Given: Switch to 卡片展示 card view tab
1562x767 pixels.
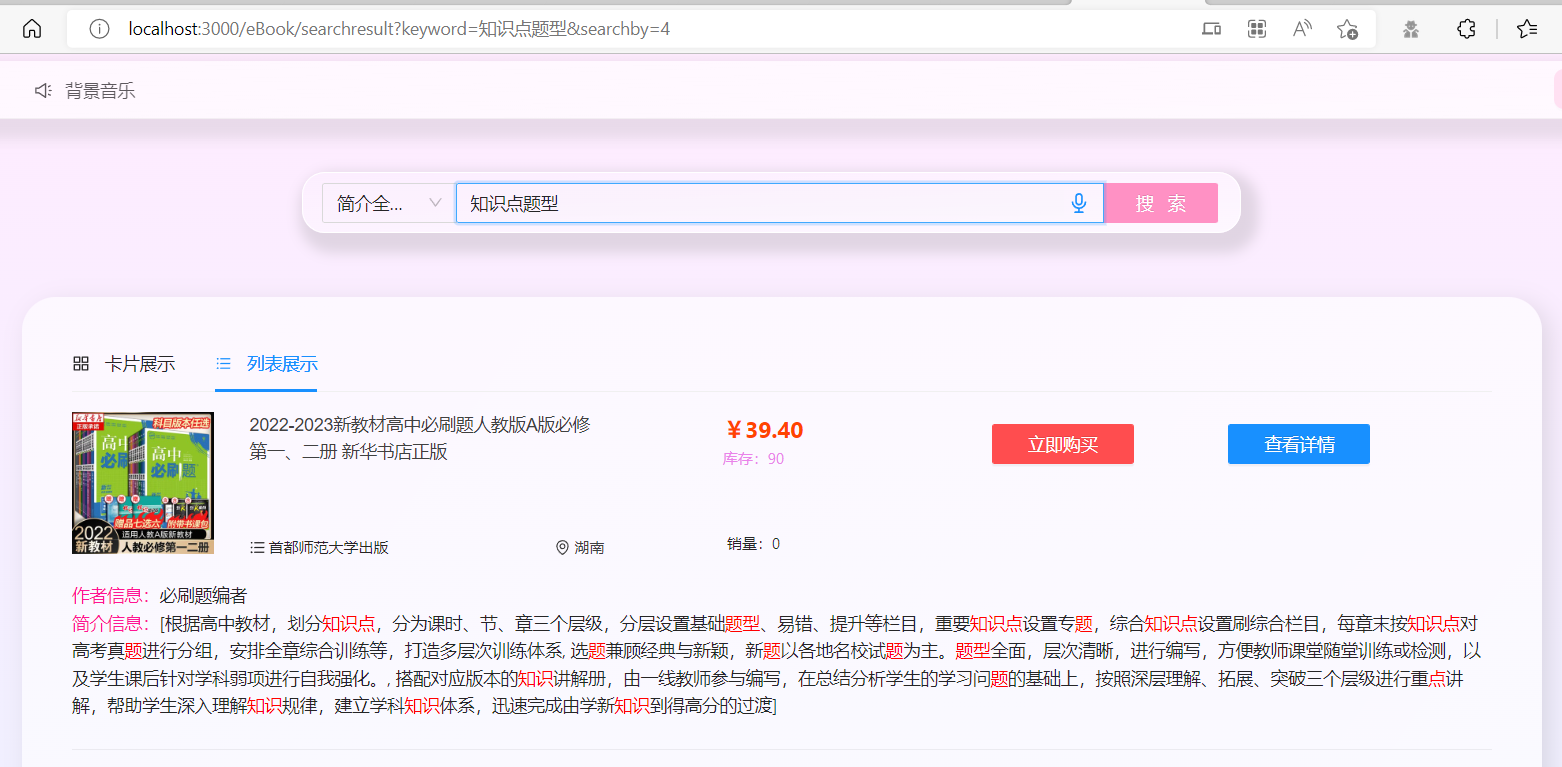Looking at the screenshot, I should click(125, 364).
